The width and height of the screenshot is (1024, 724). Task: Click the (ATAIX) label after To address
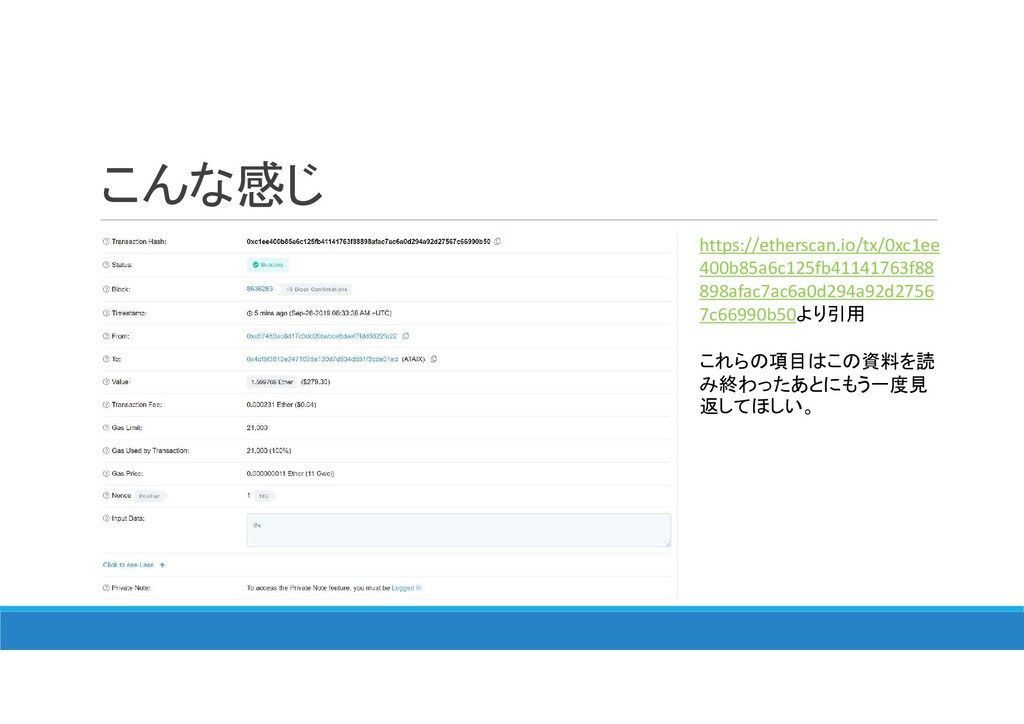(413, 359)
